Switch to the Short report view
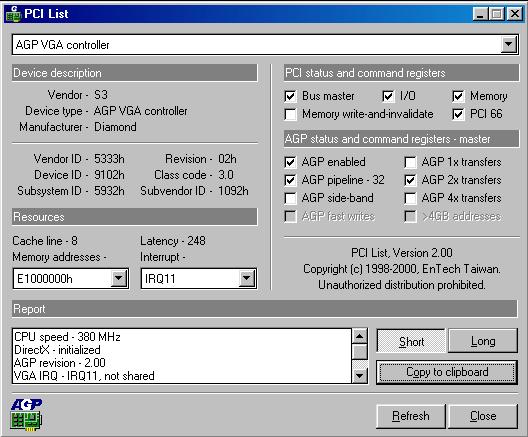 pos(411,341)
